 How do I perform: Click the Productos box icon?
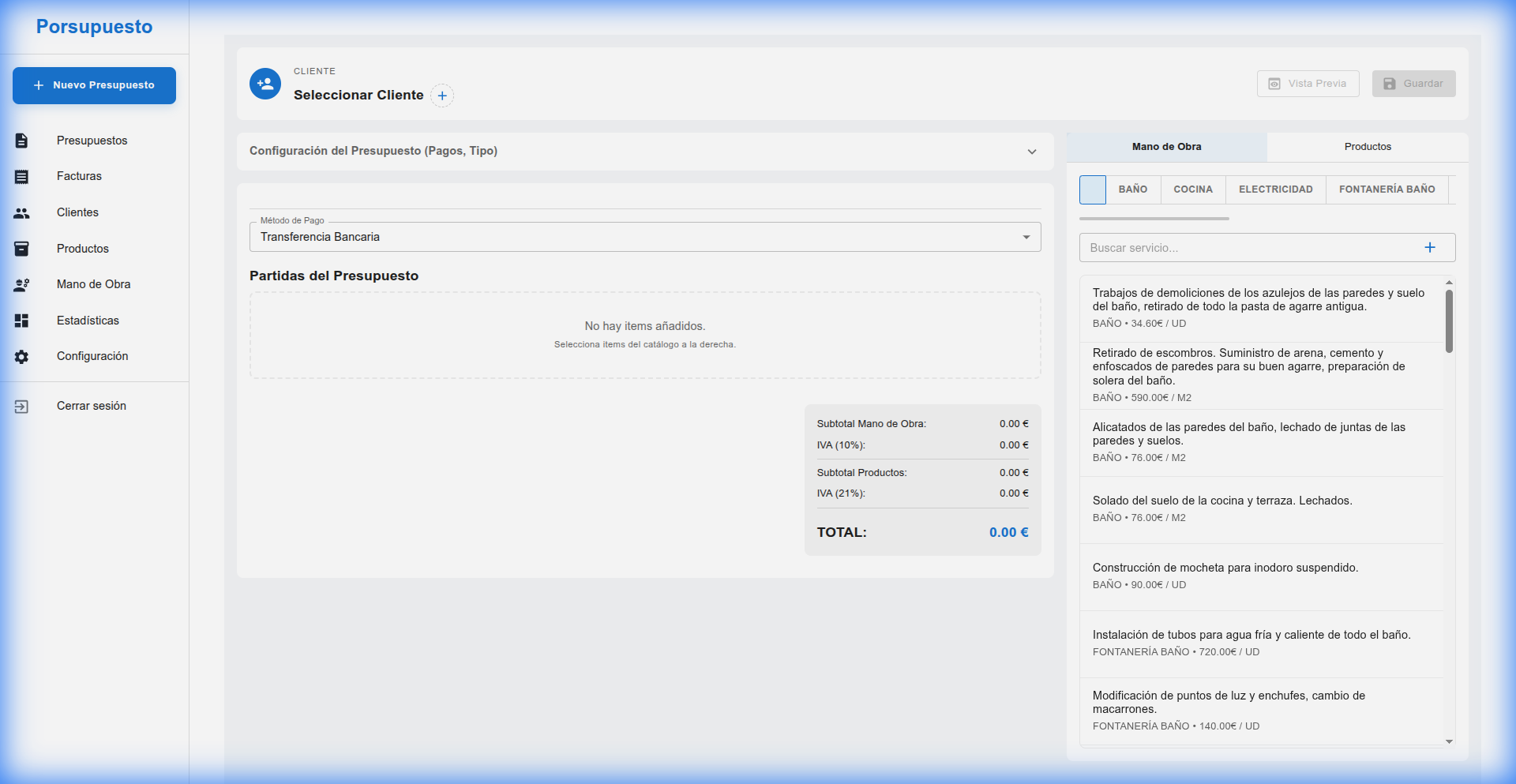click(21, 249)
